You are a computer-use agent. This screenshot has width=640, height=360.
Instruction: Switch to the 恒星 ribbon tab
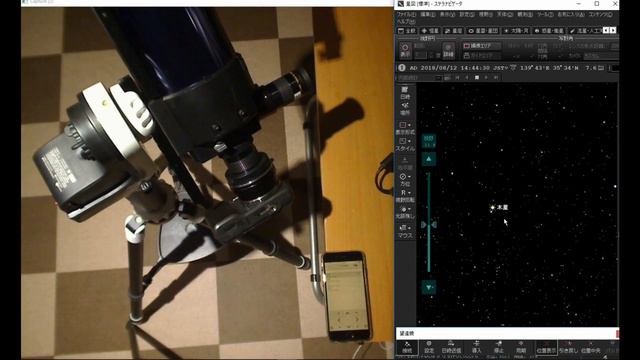(x=430, y=31)
